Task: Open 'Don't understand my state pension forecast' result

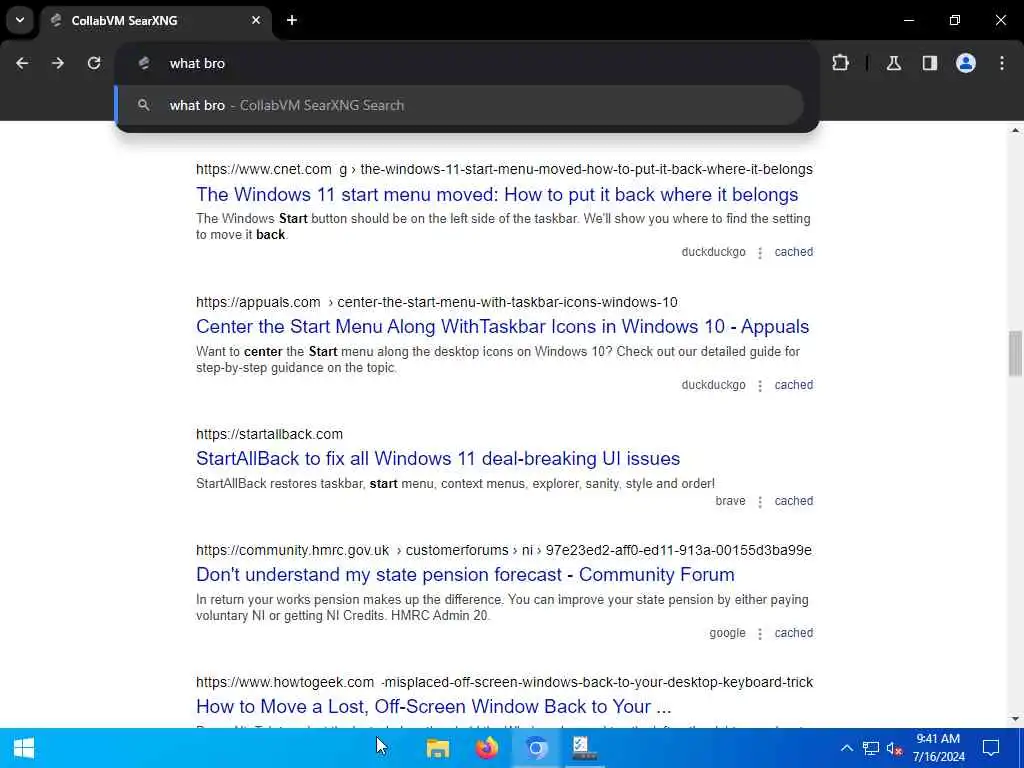Action: point(465,575)
